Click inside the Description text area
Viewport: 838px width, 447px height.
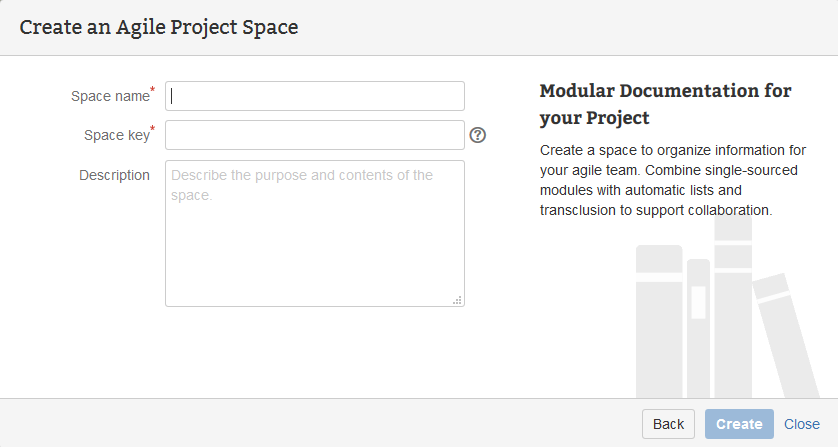coord(315,233)
